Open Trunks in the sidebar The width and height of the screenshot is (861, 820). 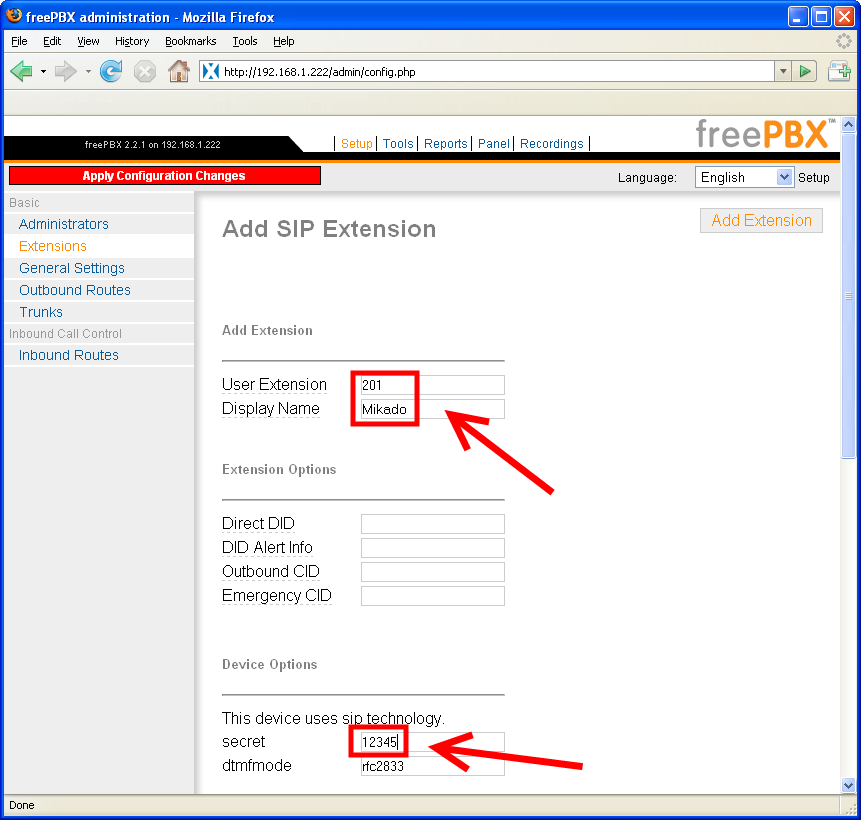point(41,312)
